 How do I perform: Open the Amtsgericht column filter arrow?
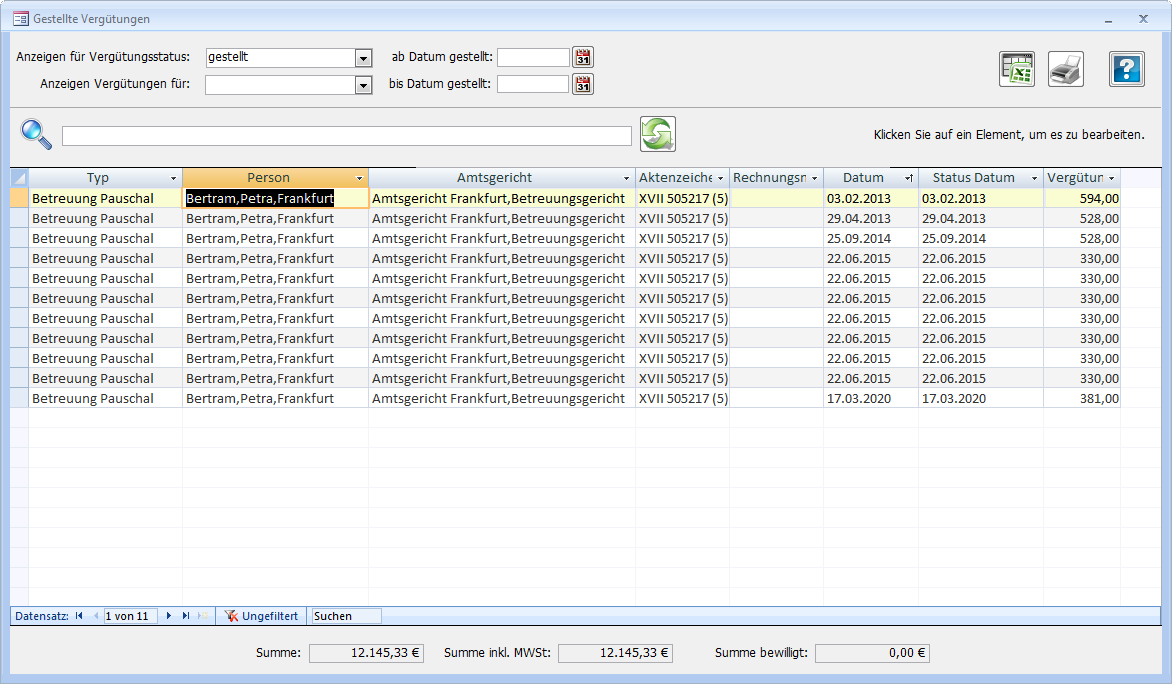pyautogui.click(x=626, y=178)
